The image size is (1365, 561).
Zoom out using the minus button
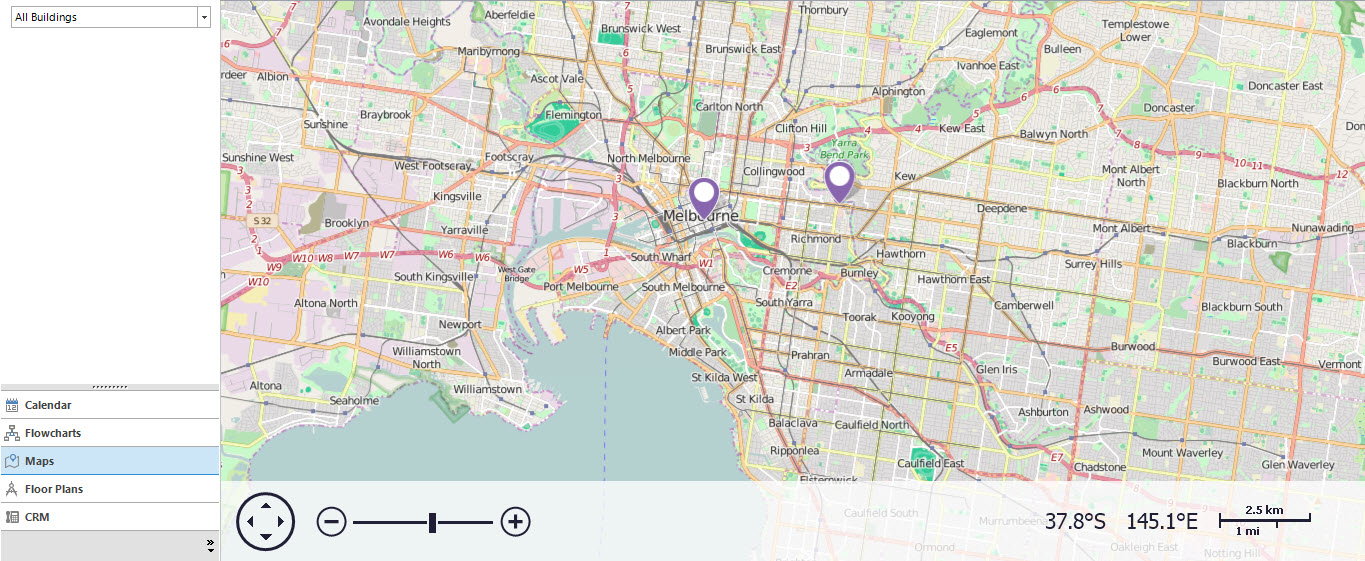332,521
